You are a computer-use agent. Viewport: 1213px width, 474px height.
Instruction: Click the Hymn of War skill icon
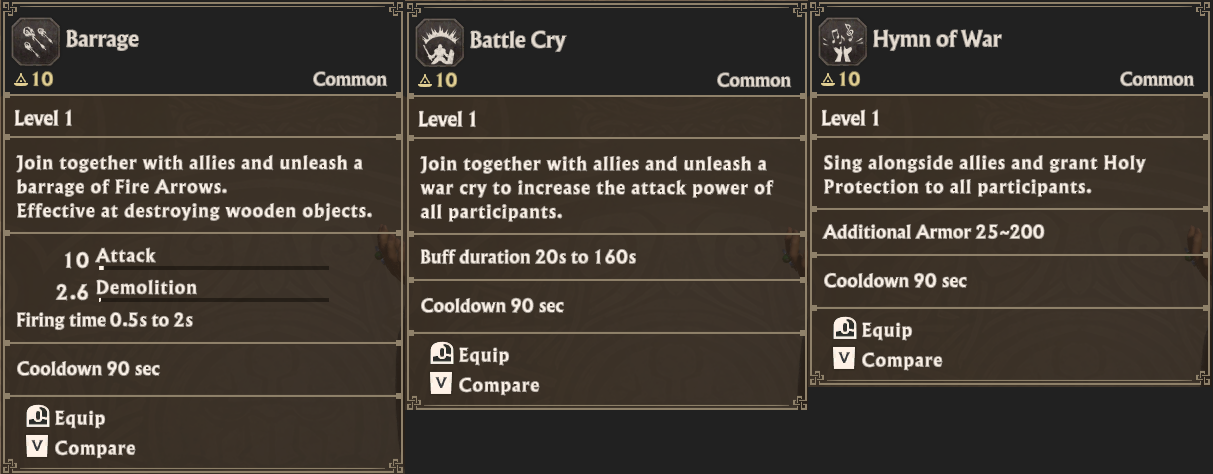click(843, 41)
